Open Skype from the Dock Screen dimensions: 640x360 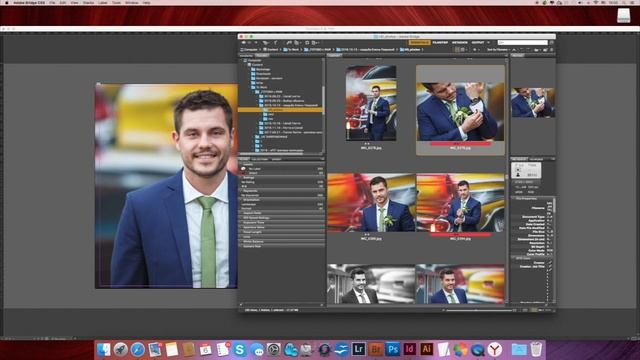point(240,349)
